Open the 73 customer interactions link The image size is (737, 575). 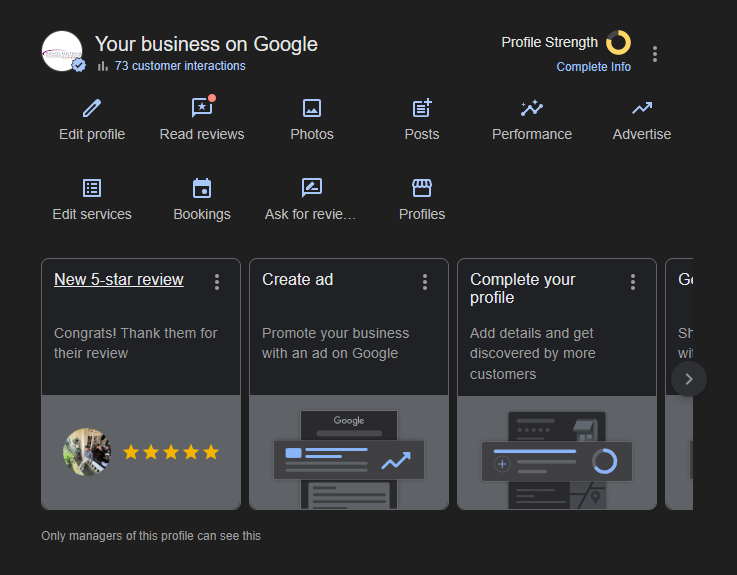179,66
